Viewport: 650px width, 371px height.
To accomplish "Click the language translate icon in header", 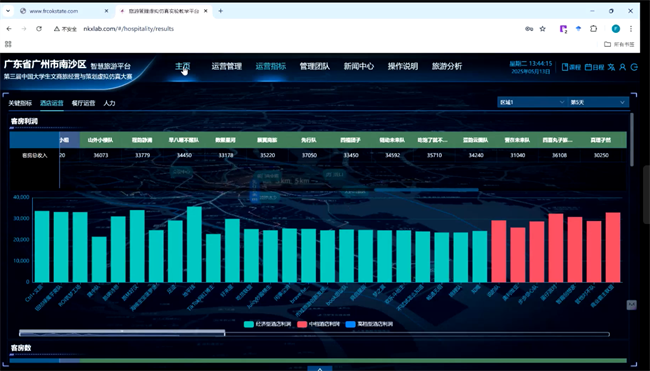I will click(x=611, y=67).
